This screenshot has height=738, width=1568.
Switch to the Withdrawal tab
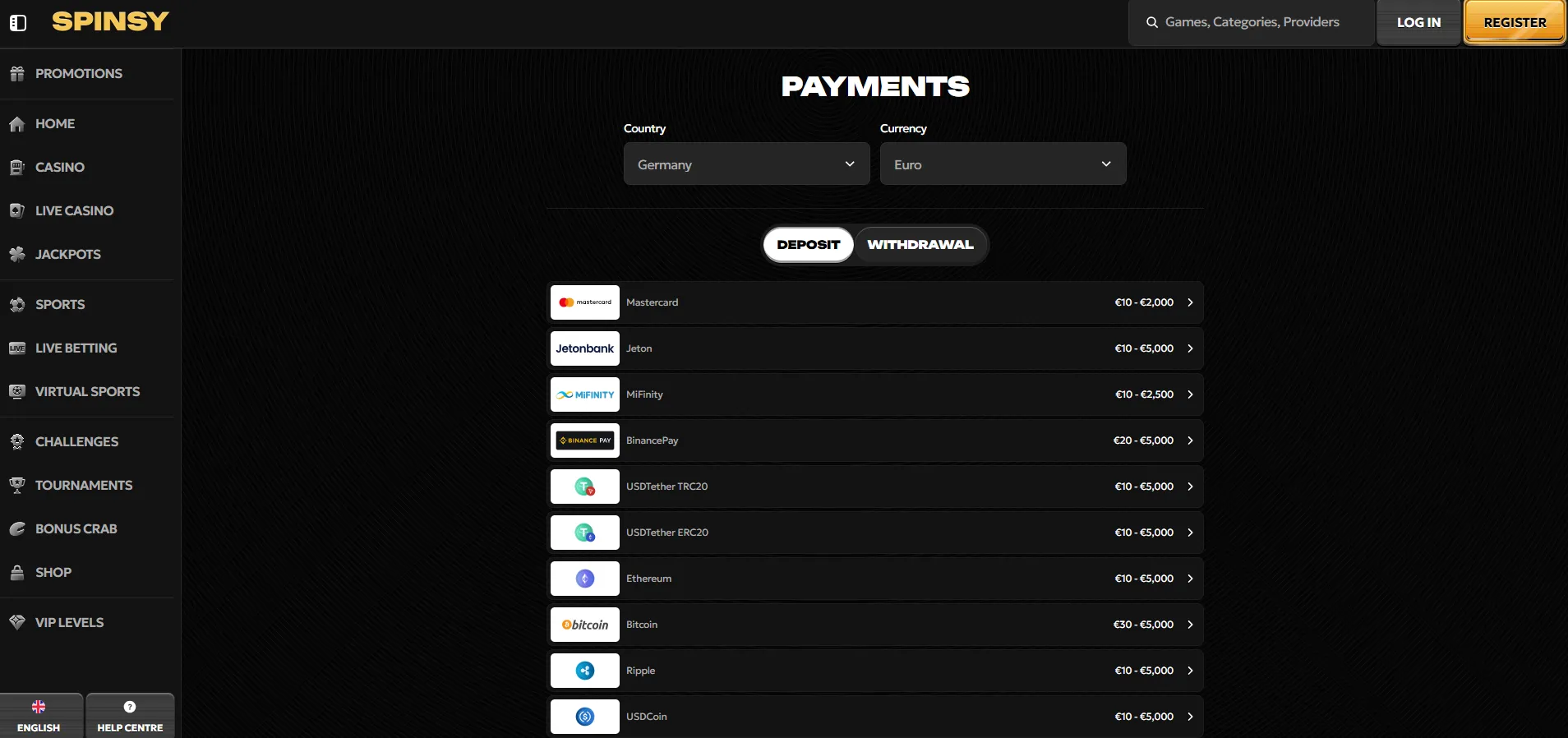(x=920, y=245)
